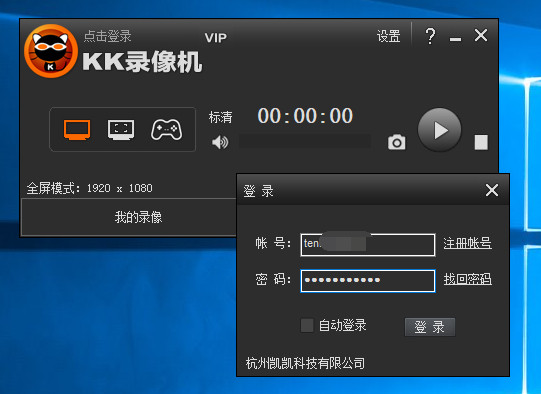Click the 00:00:00 recording timer

tap(305, 116)
